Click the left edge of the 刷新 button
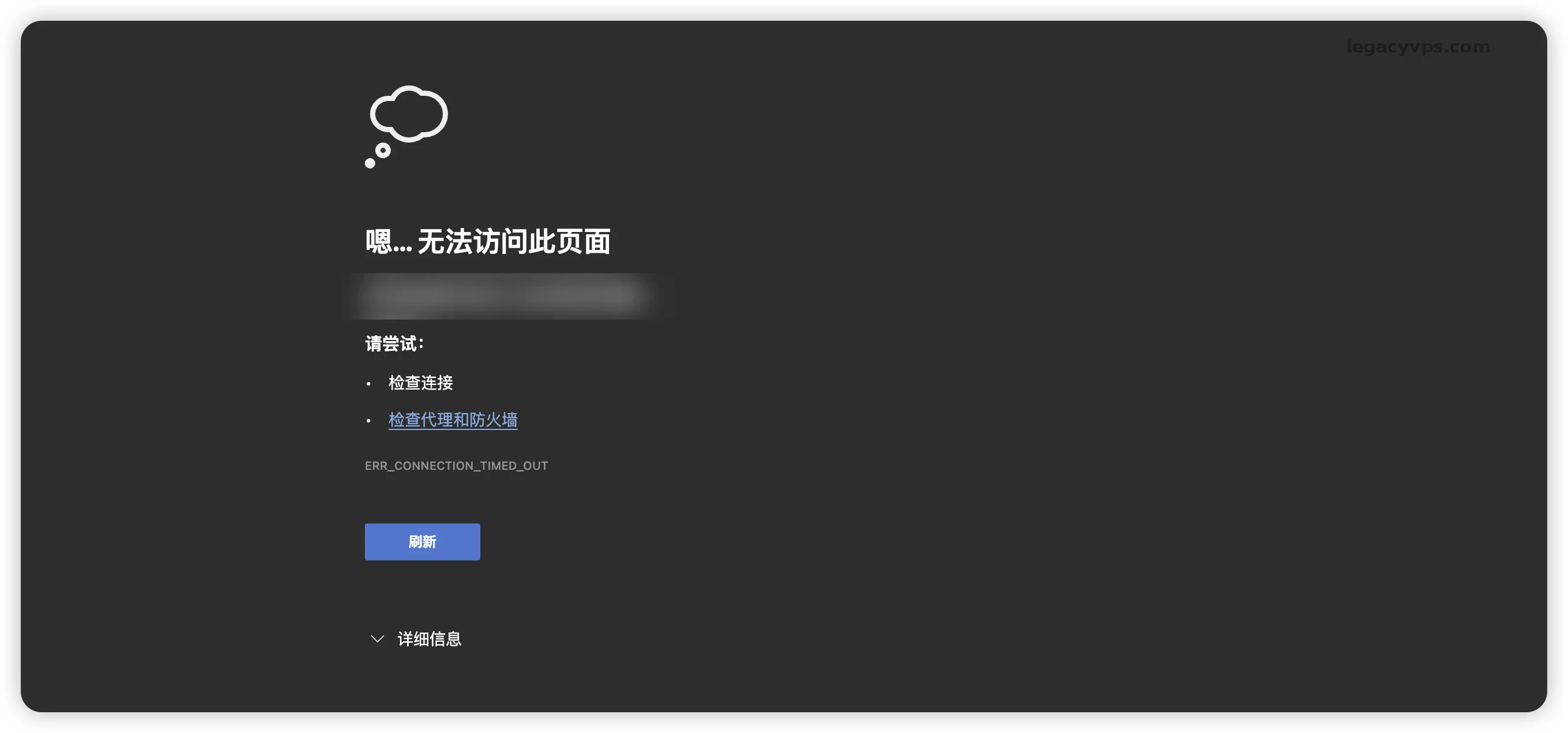1568x733 pixels. tap(372, 541)
